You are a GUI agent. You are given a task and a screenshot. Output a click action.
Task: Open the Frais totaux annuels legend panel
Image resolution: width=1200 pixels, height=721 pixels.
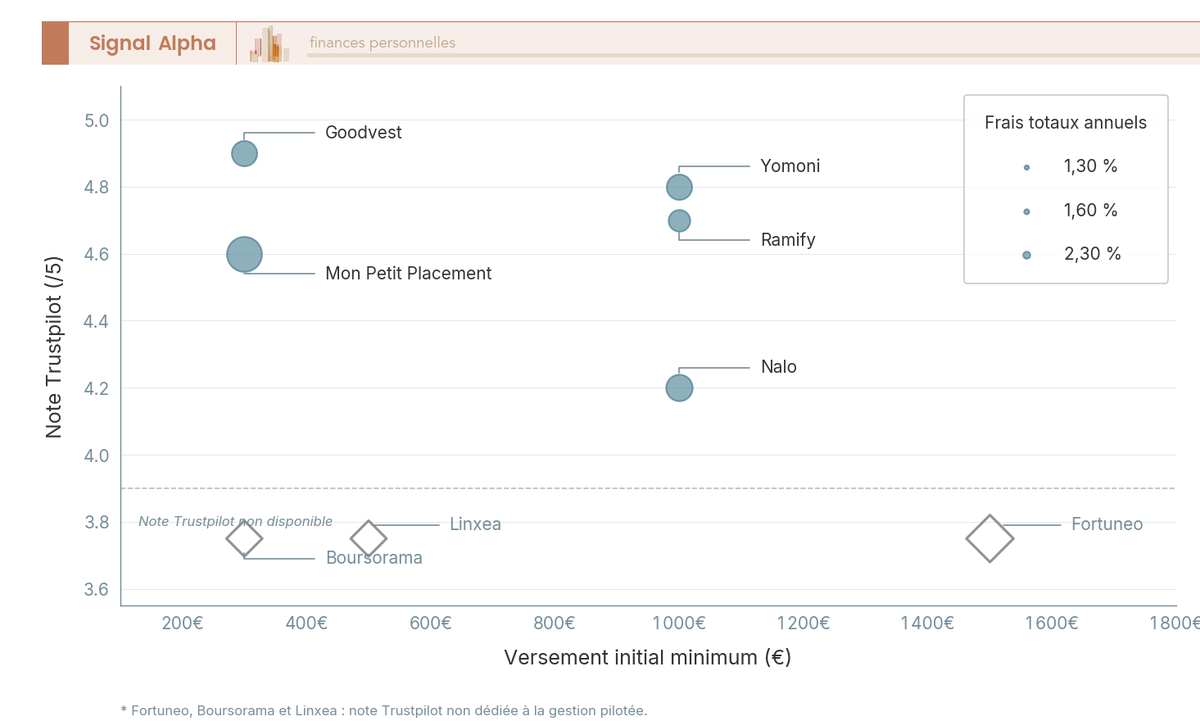[1065, 122]
